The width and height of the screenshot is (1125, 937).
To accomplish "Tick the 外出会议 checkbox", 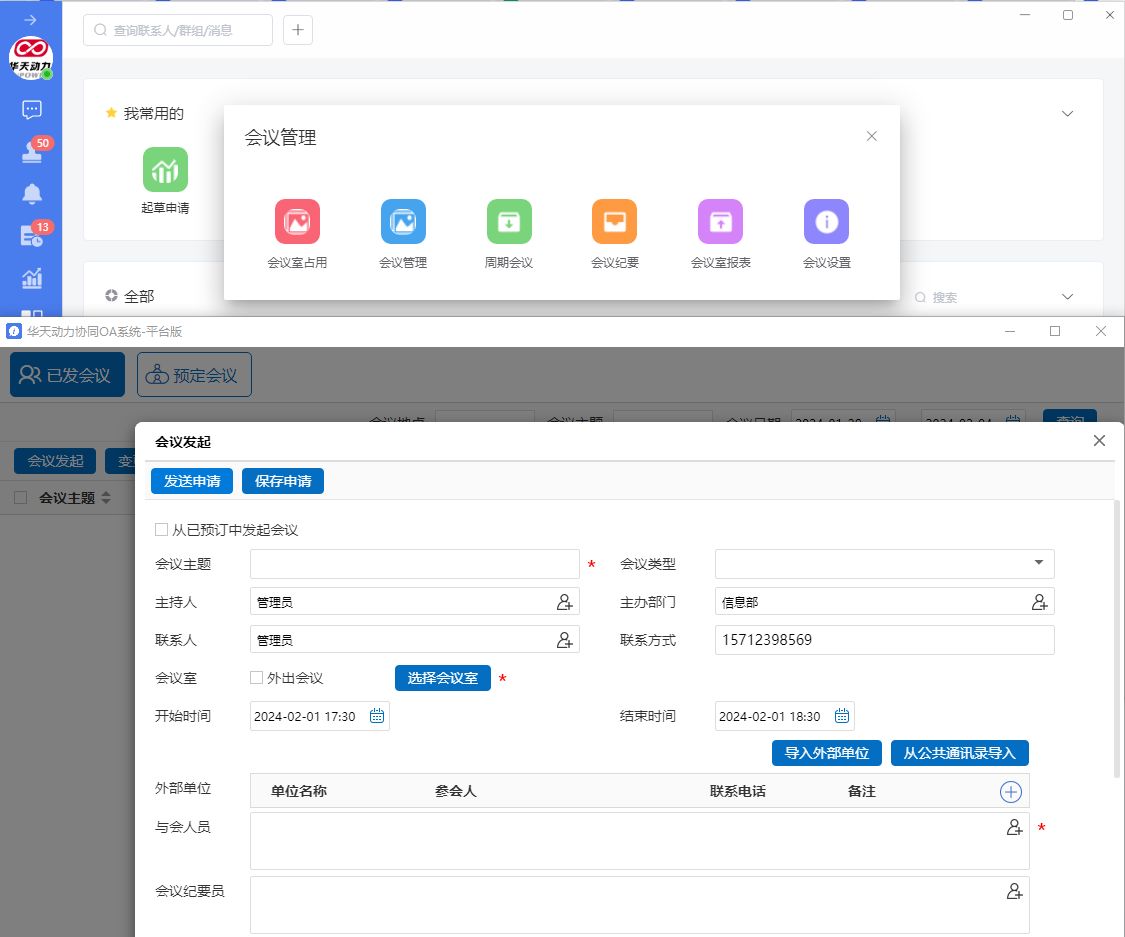I will click(x=257, y=678).
